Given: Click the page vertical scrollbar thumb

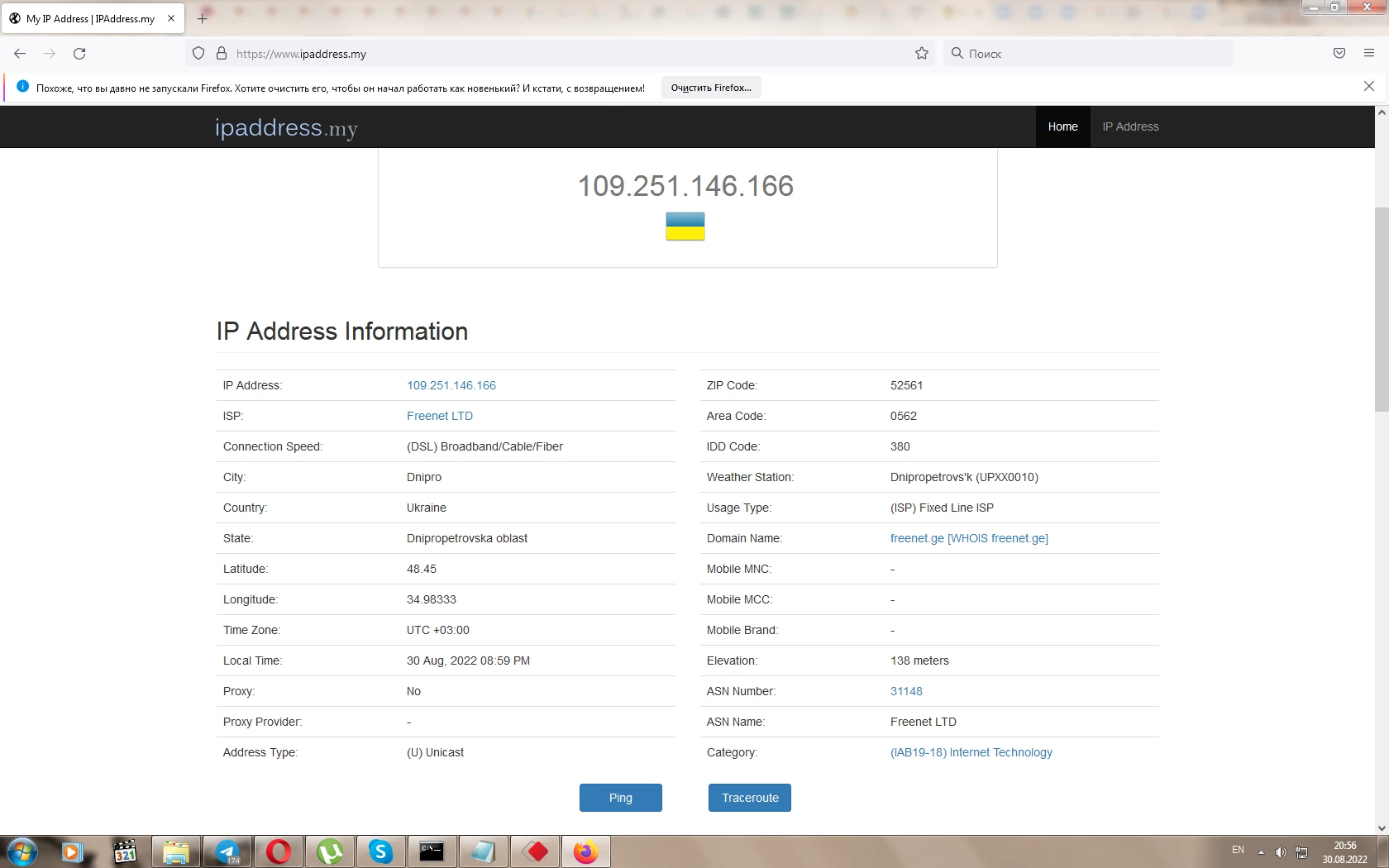Looking at the screenshot, I should tap(1382, 310).
